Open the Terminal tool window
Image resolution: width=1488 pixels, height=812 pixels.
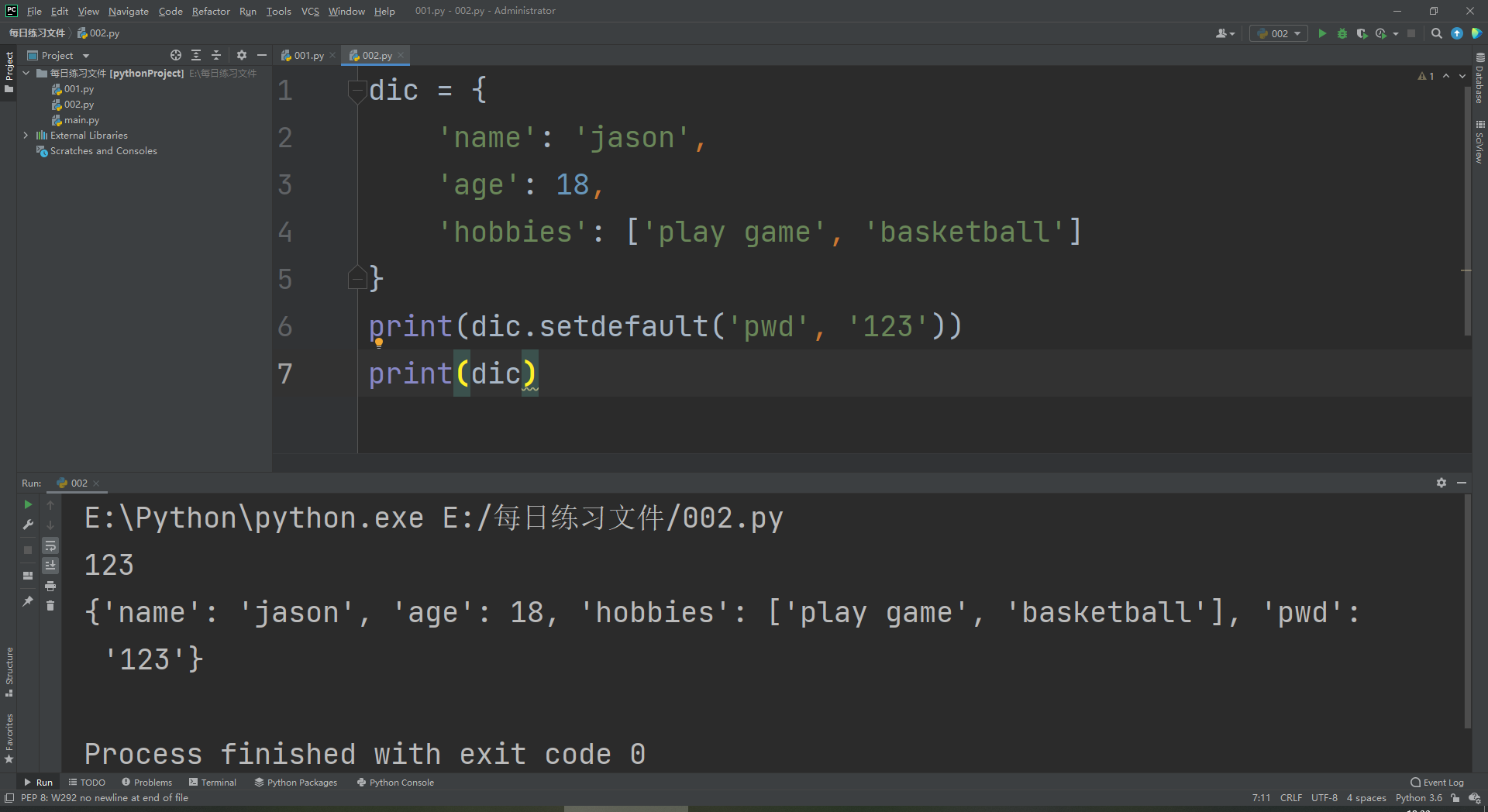212,783
